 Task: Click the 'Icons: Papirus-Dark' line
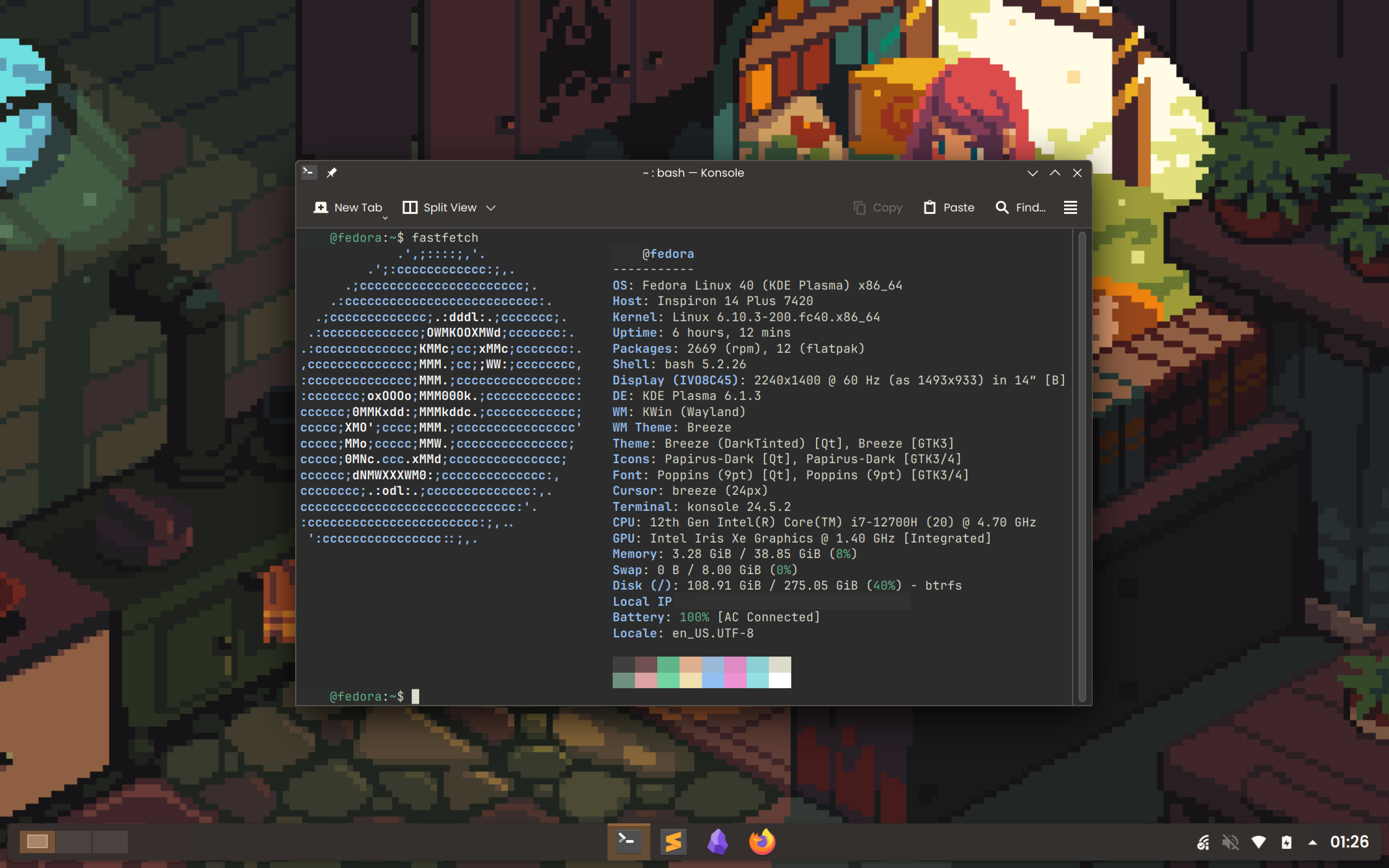click(x=787, y=459)
